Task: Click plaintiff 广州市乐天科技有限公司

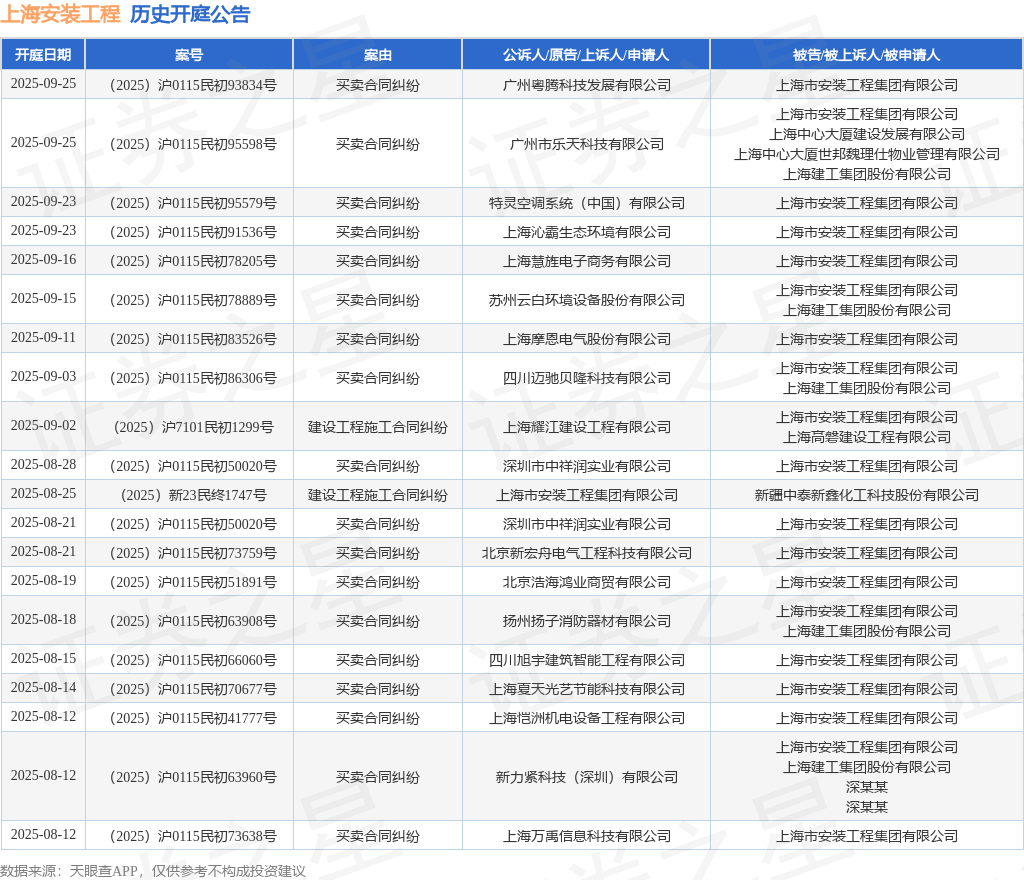Action: pos(586,144)
